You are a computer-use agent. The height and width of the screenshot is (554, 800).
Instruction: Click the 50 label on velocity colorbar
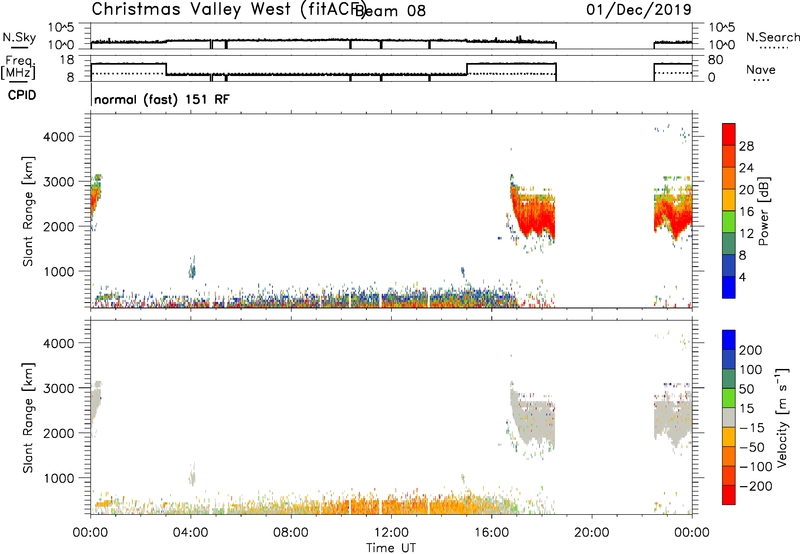point(746,389)
